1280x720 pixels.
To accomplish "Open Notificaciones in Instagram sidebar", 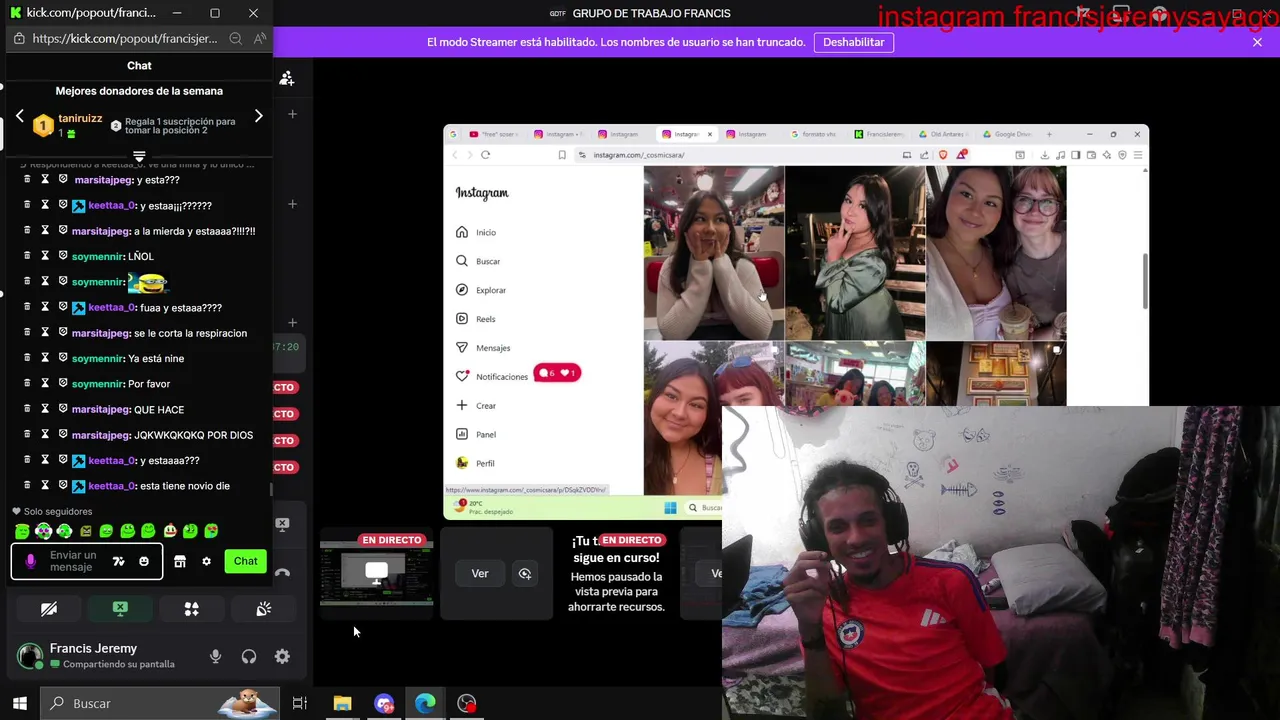I will [x=492, y=377].
